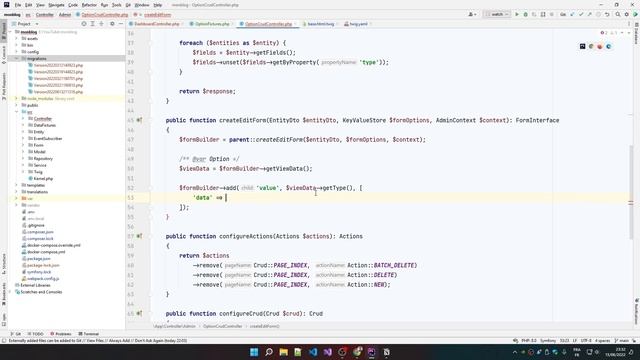This screenshot has width=640, height=360.
Task: Click the Collapse All icon in Project panel
Action: tap(101, 24)
